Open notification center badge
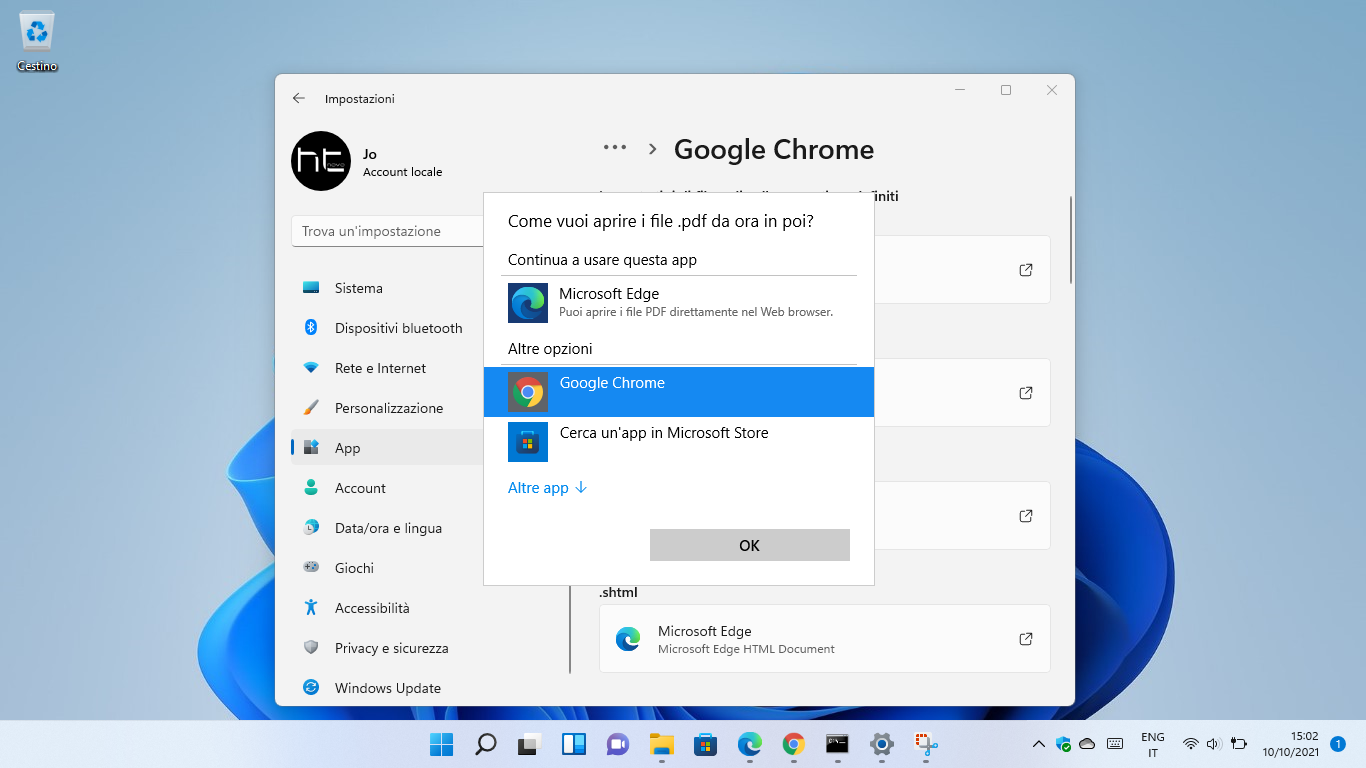Image resolution: width=1366 pixels, height=768 pixels. (1338, 744)
